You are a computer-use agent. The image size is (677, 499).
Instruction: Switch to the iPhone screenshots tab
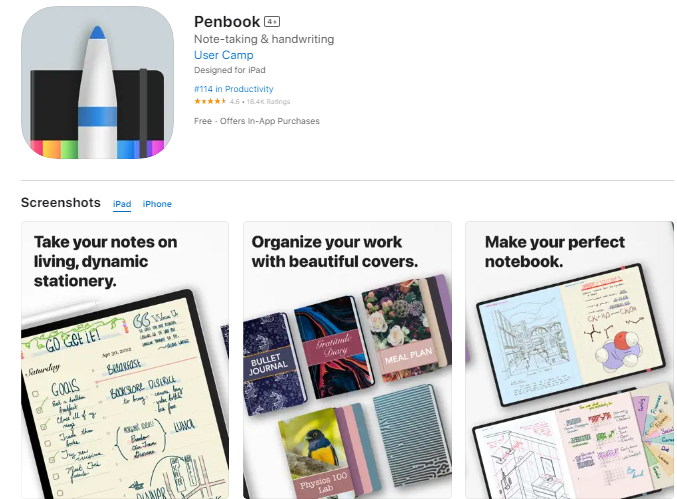point(157,204)
